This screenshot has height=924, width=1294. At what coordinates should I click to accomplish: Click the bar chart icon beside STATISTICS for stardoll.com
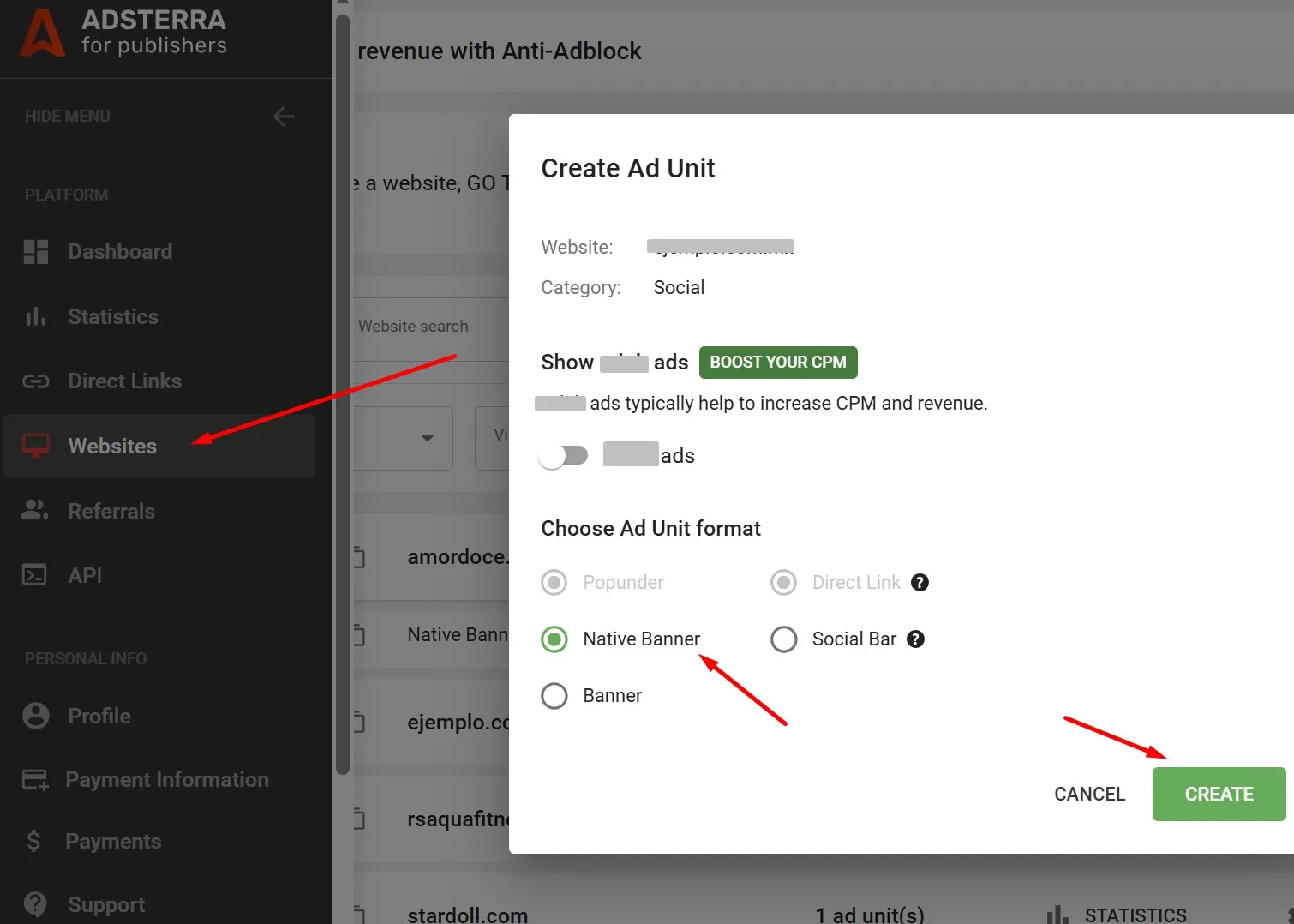coord(1057,915)
